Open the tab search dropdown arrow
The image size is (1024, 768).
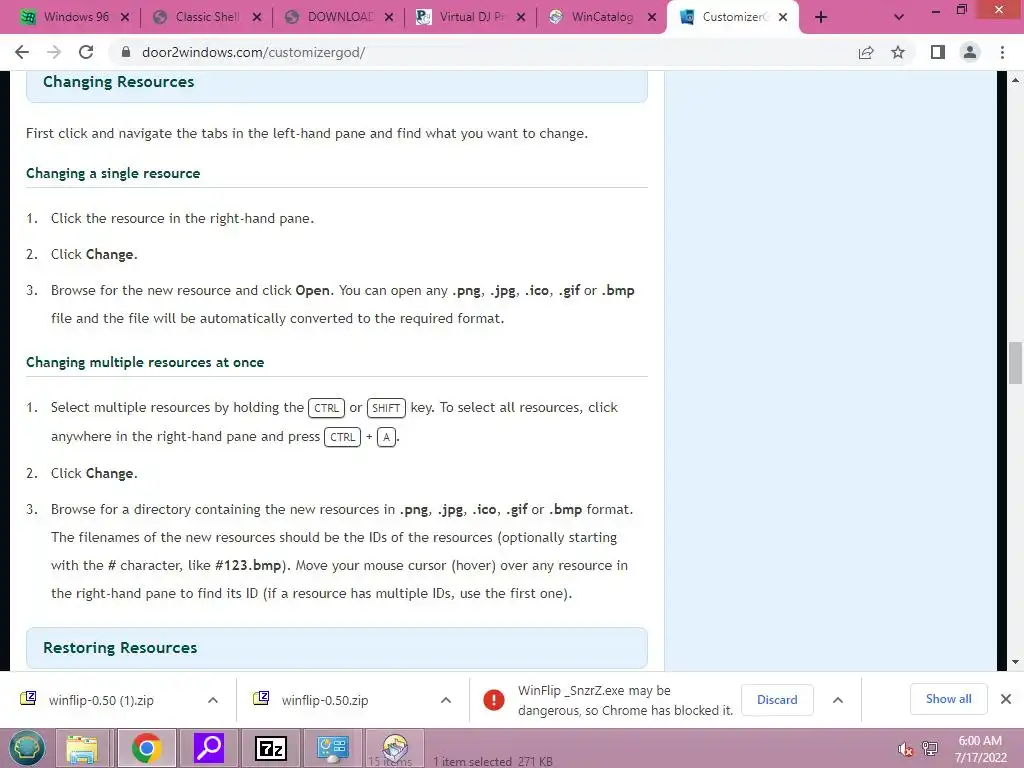pyautogui.click(x=899, y=18)
